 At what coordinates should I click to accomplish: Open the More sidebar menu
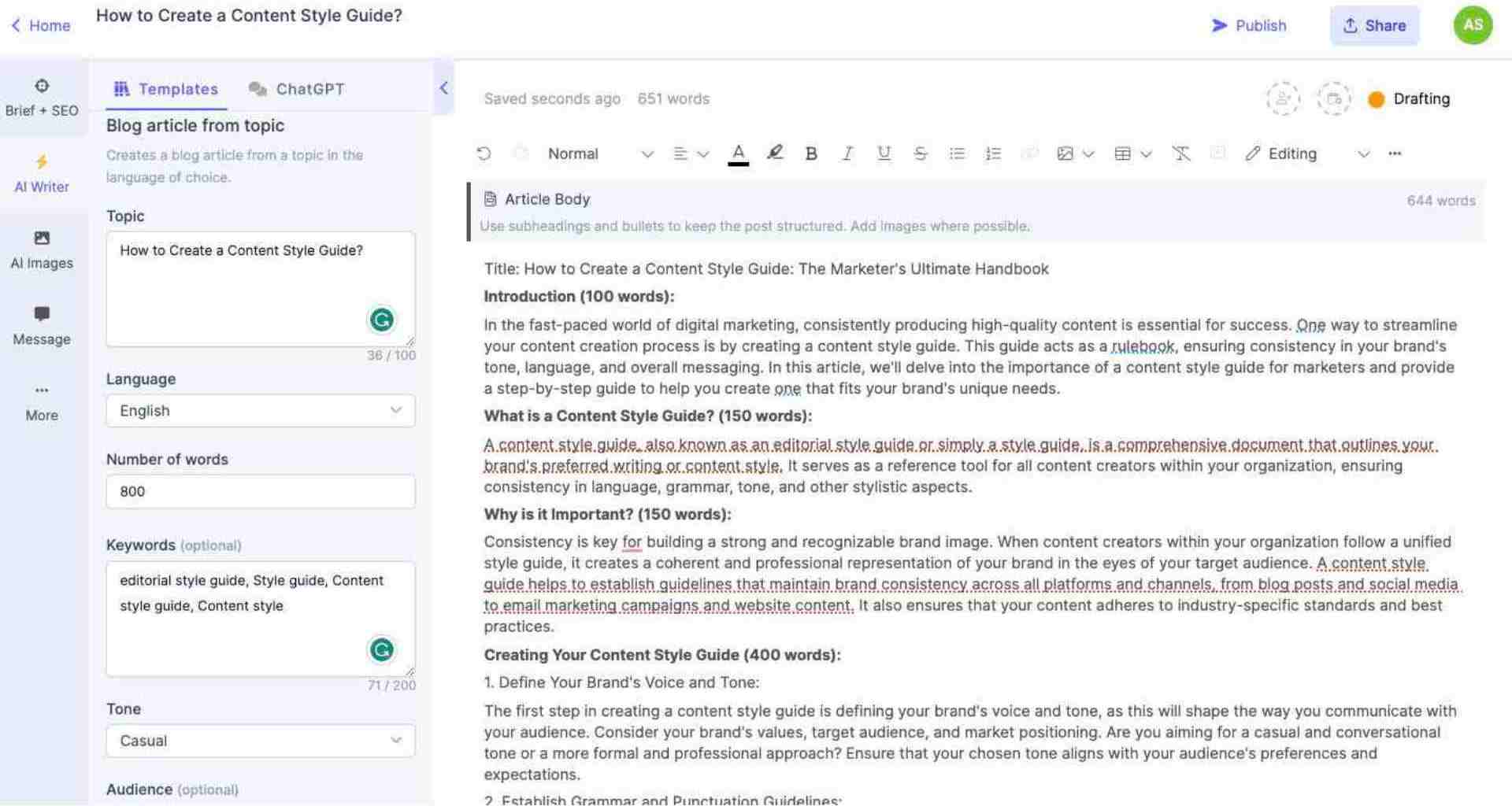42,402
